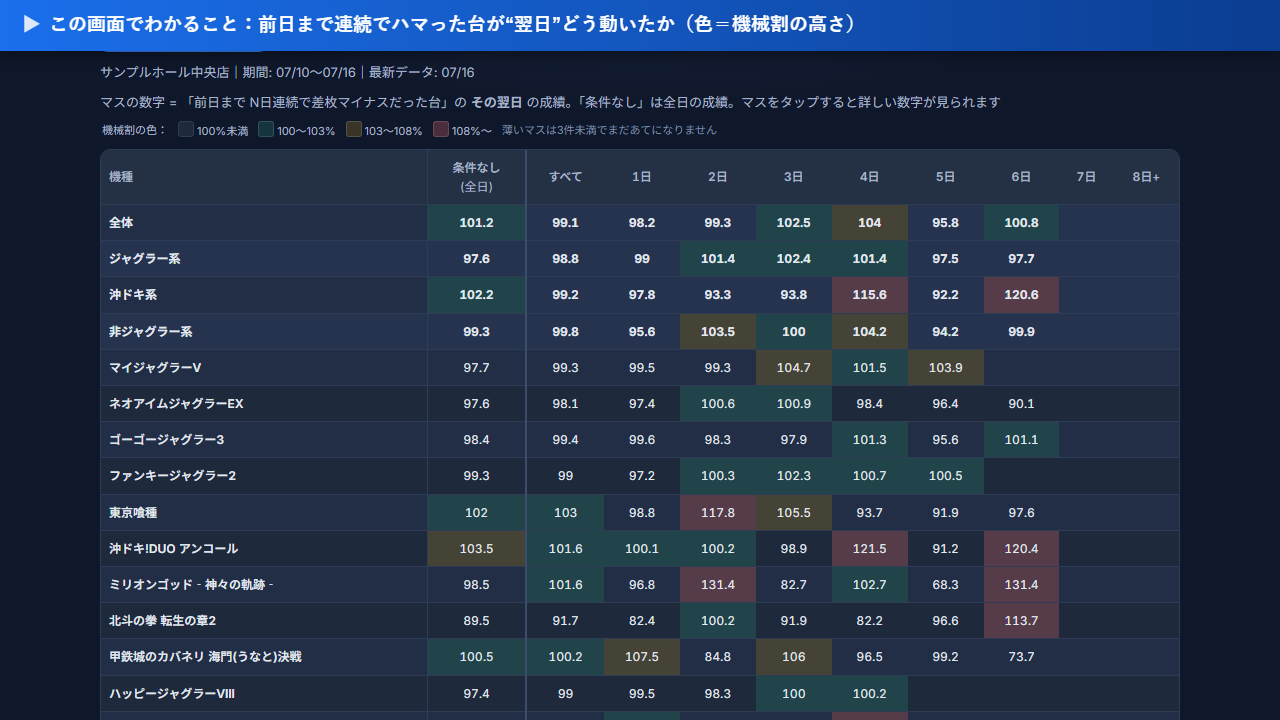The image size is (1280, 720).
Task: Tap the 90.1 cell in ネオアイムジャグラーEX row
Action: (1021, 404)
